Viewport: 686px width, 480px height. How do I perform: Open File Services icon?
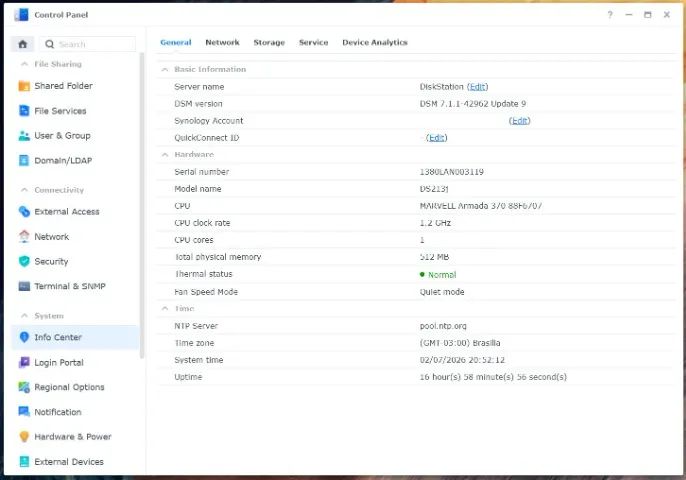coord(24,111)
